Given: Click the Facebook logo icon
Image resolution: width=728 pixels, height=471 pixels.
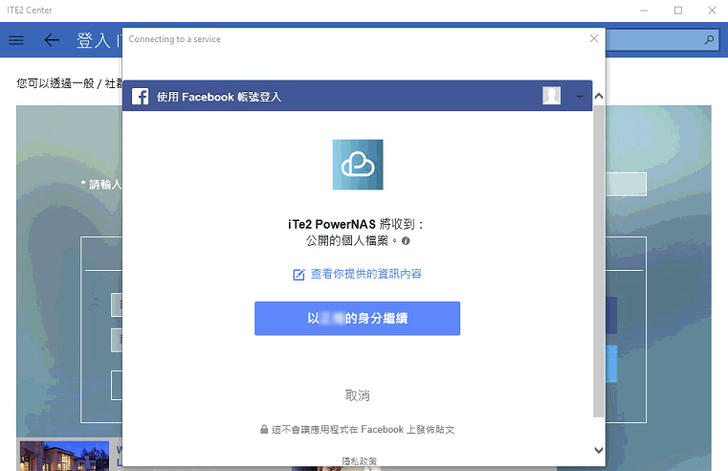Looking at the screenshot, I should (x=140, y=97).
